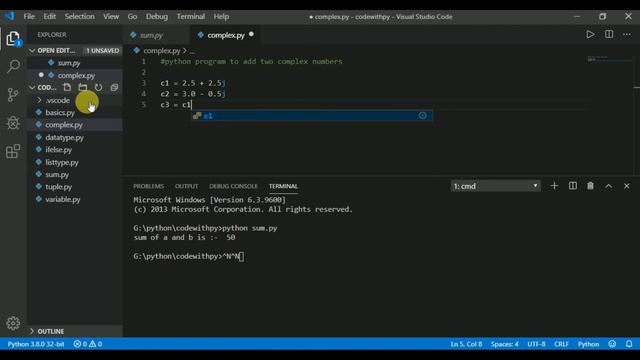Open the File menu

click(x=29, y=16)
